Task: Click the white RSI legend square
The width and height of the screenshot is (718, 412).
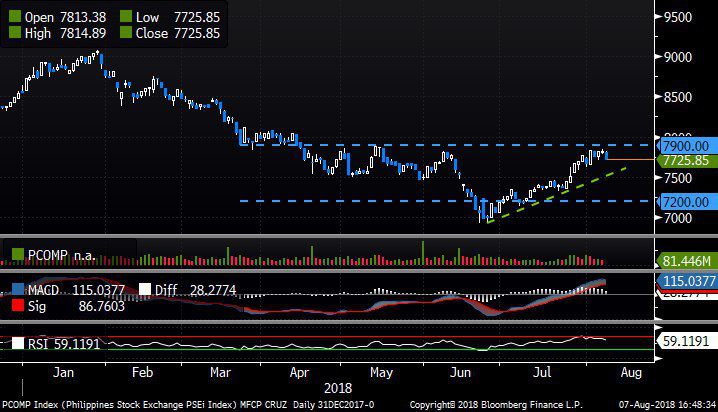Action: pos(13,344)
